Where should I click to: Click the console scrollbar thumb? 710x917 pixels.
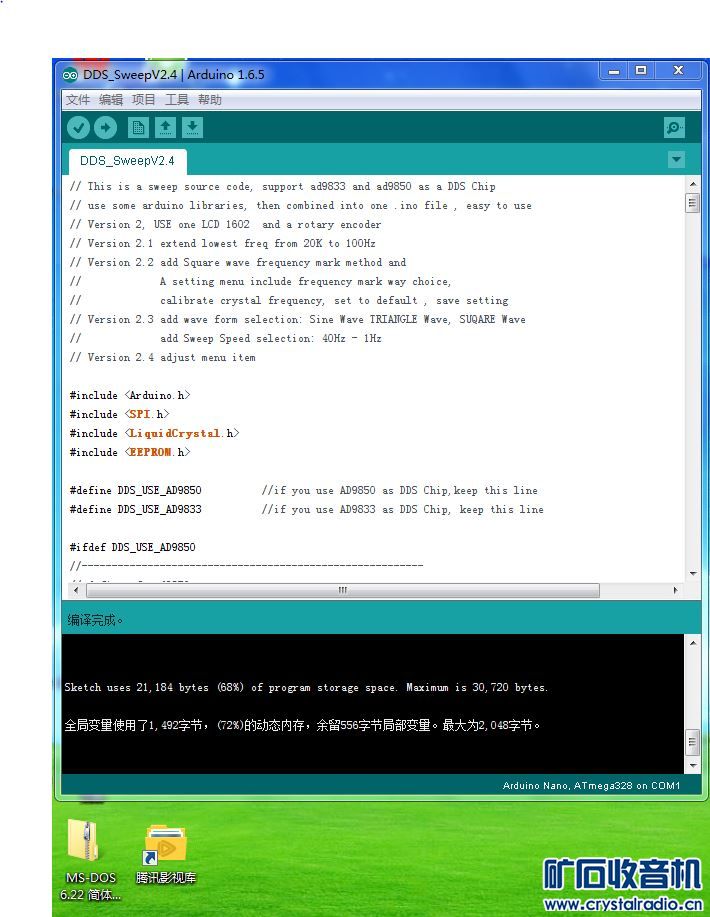click(x=692, y=742)
